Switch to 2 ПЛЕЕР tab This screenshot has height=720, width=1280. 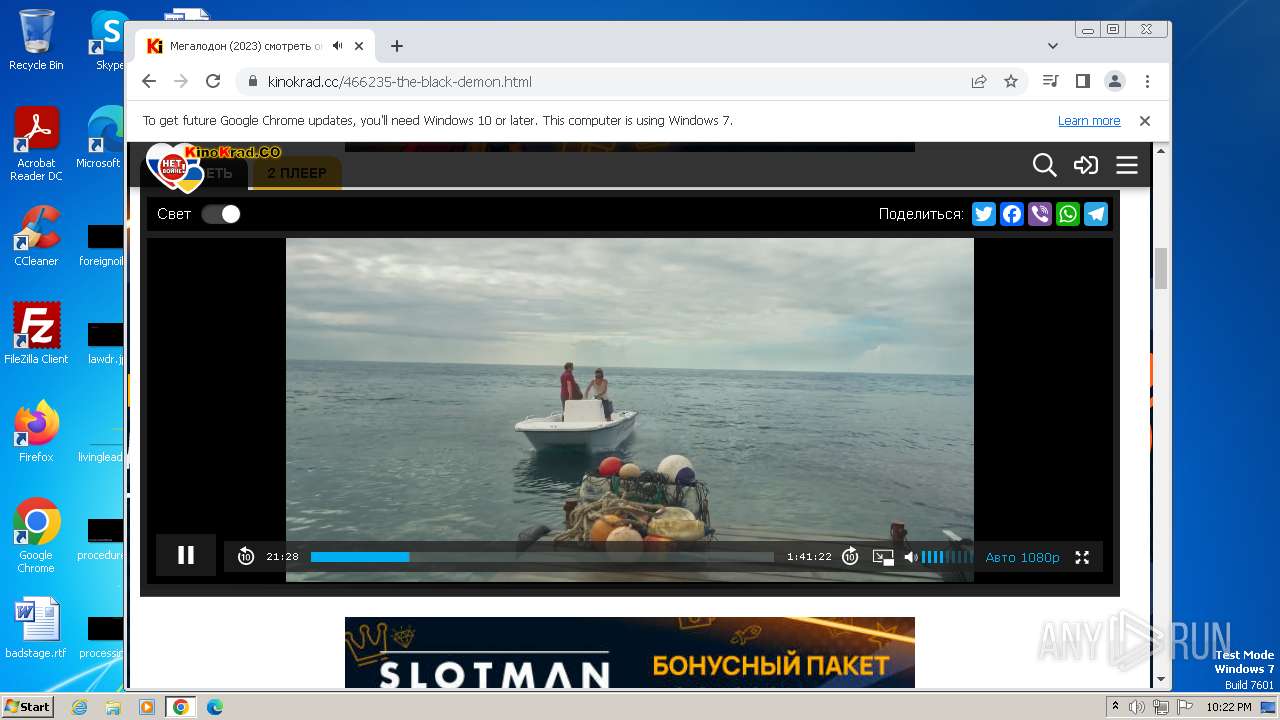pos(296,173)
